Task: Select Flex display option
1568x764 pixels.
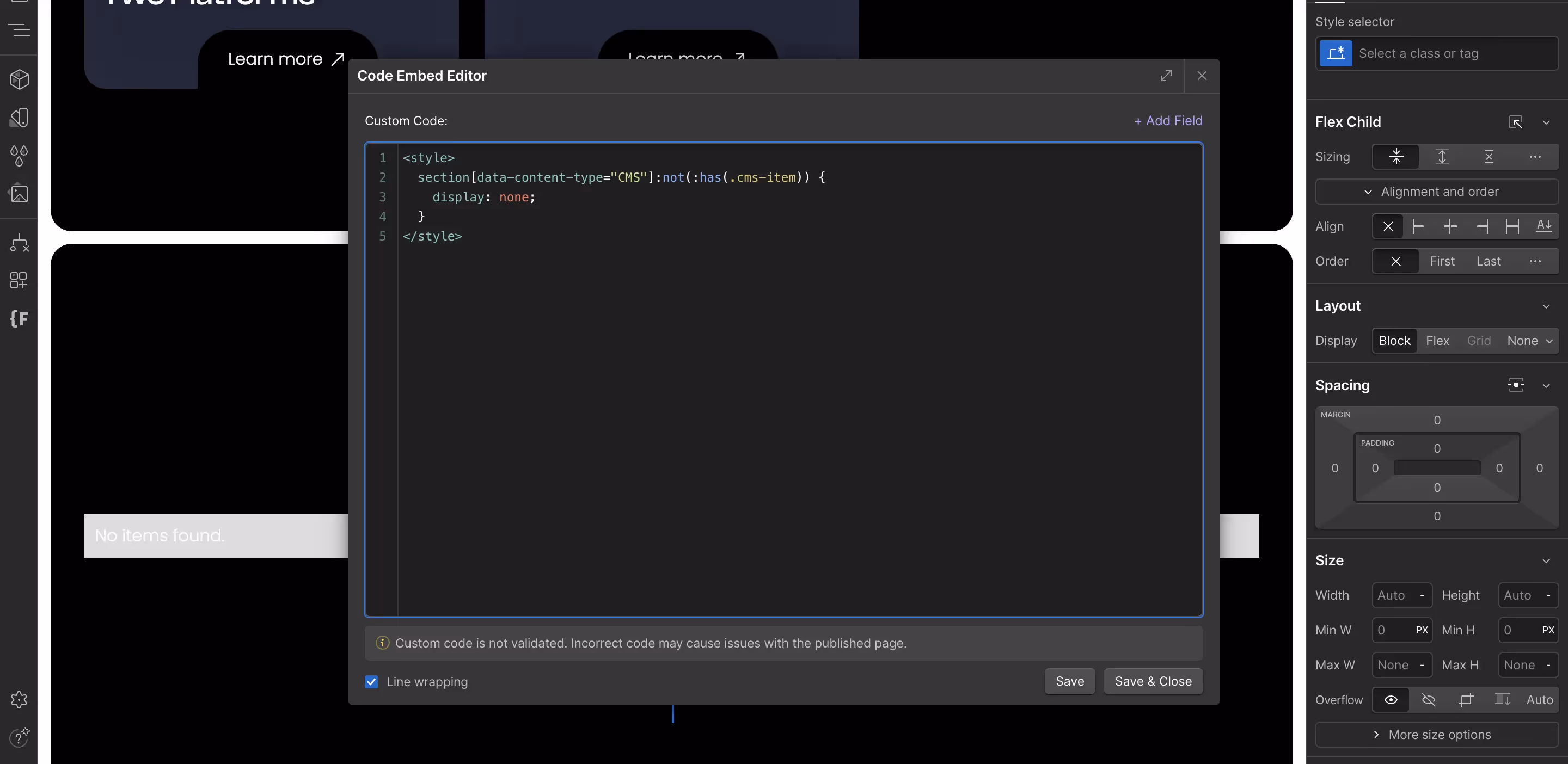Action: pos(1437,341)
